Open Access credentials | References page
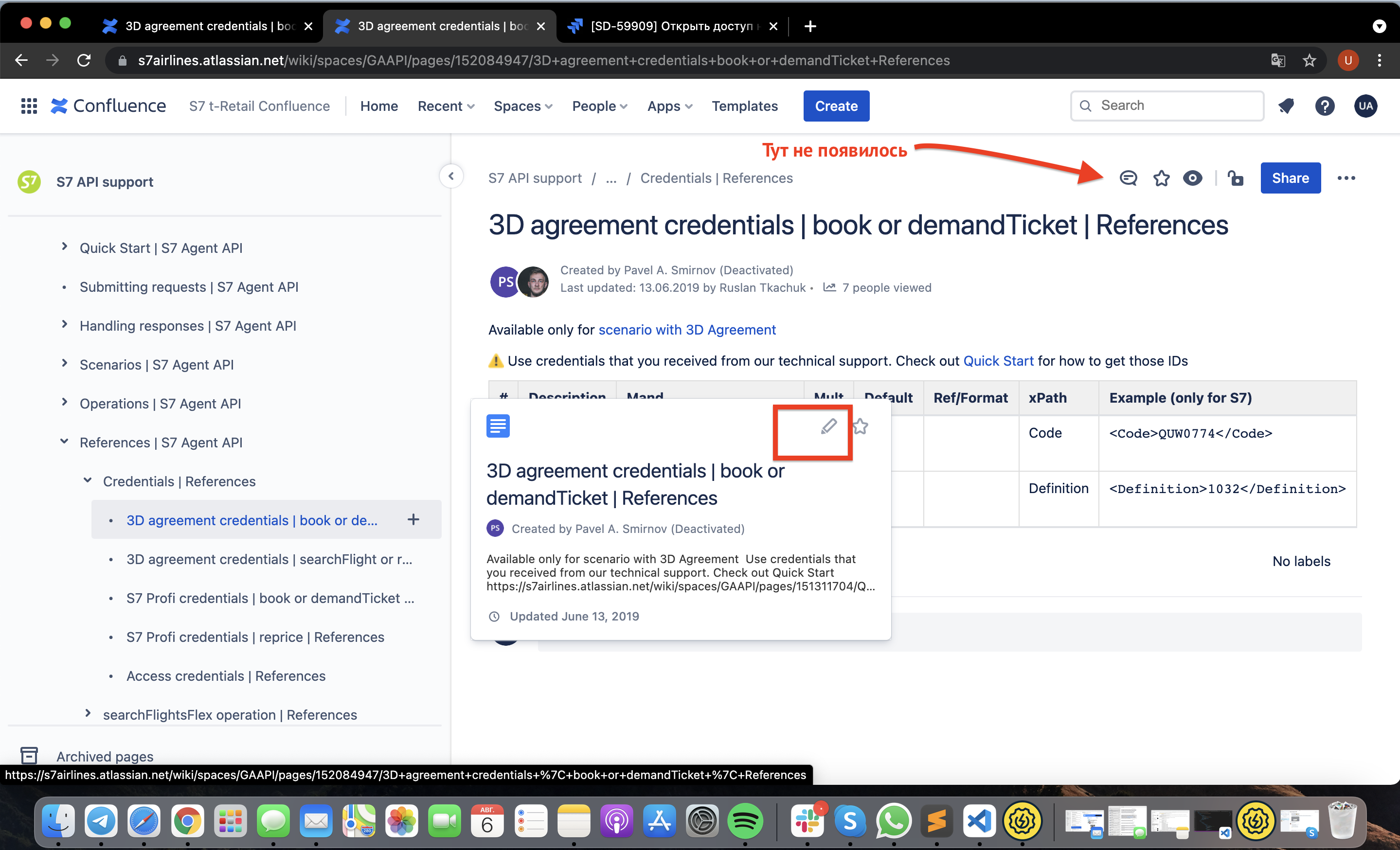Screen dimensions: 1400x850 click(x=226, y=676)
